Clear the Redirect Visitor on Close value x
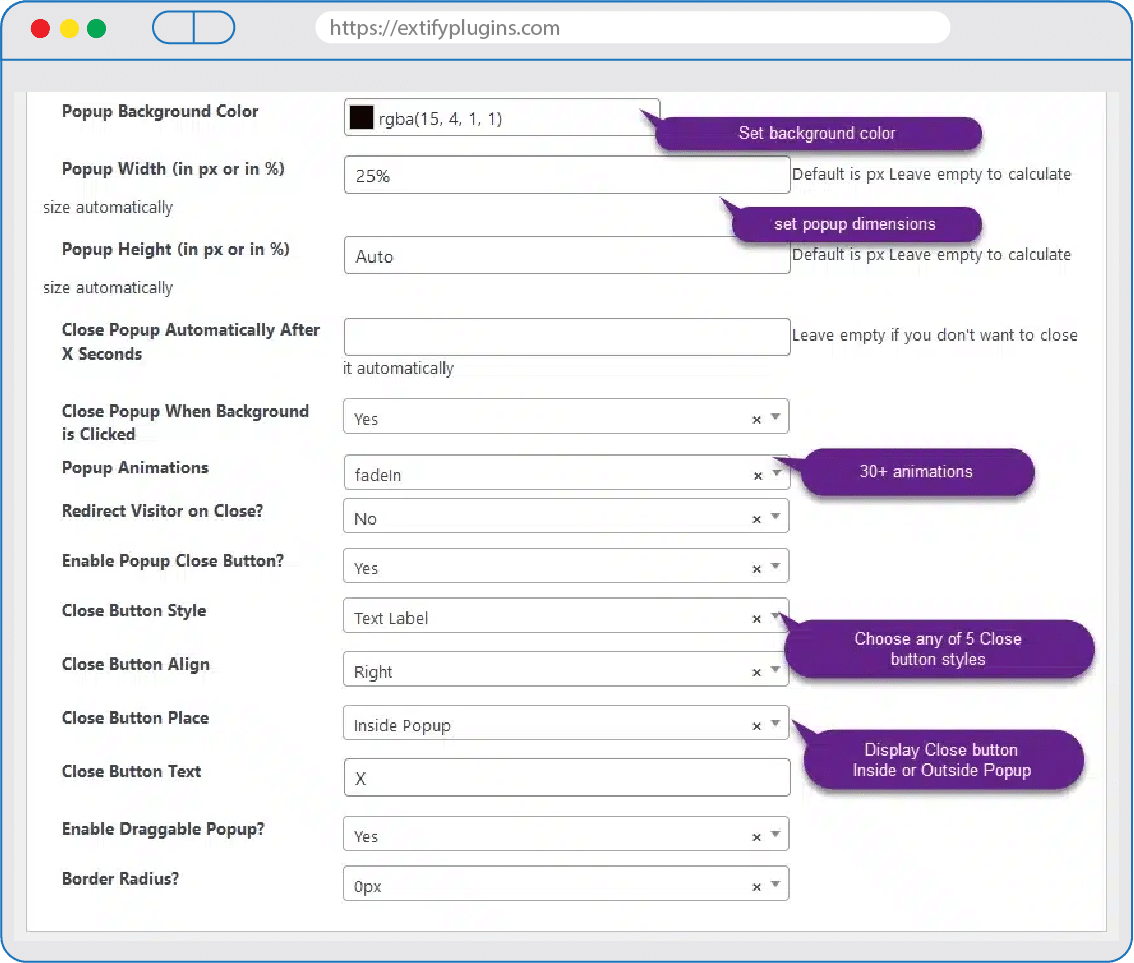 click(757, 520)
